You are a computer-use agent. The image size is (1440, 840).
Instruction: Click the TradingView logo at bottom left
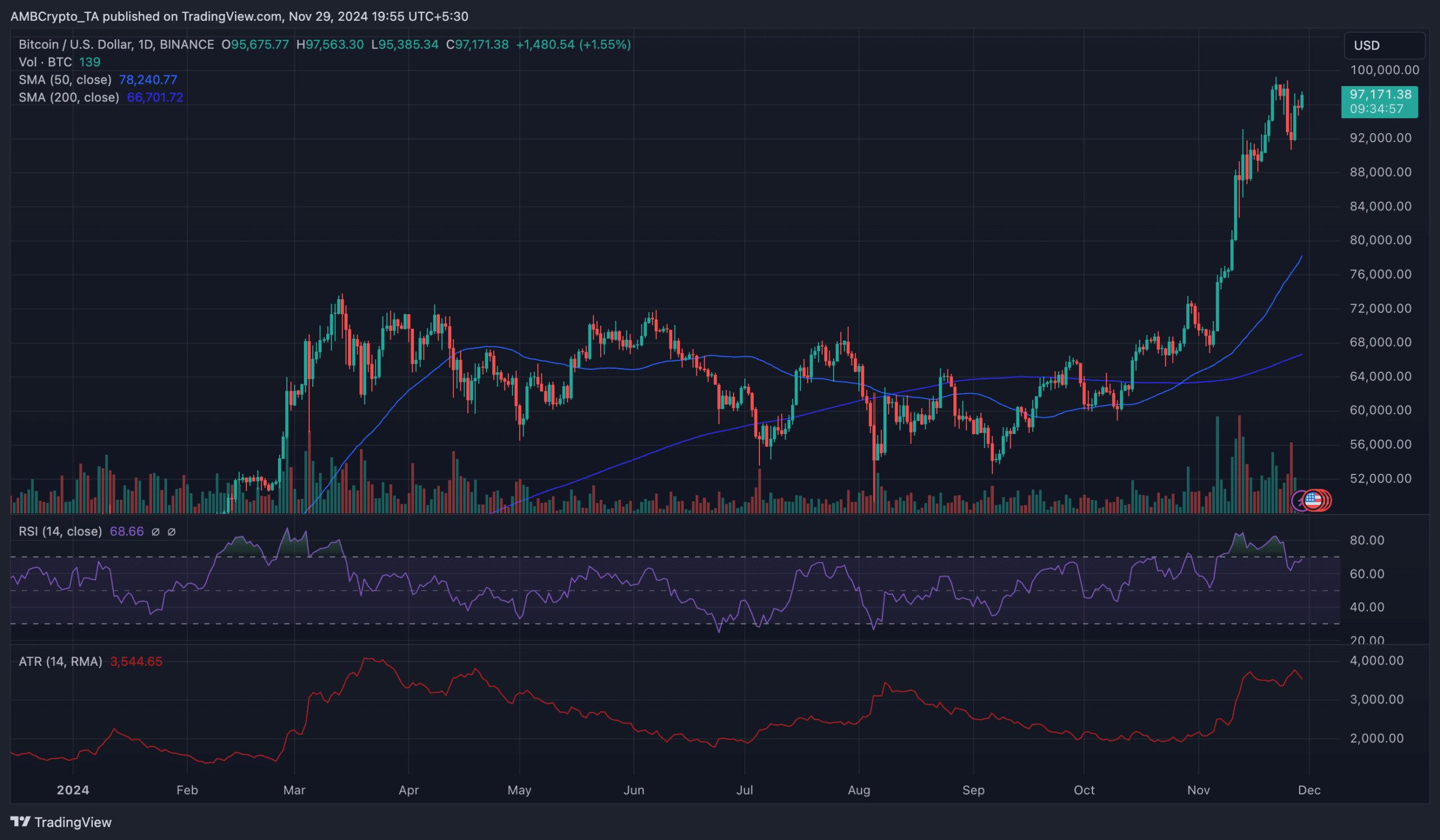click(61, 823)
